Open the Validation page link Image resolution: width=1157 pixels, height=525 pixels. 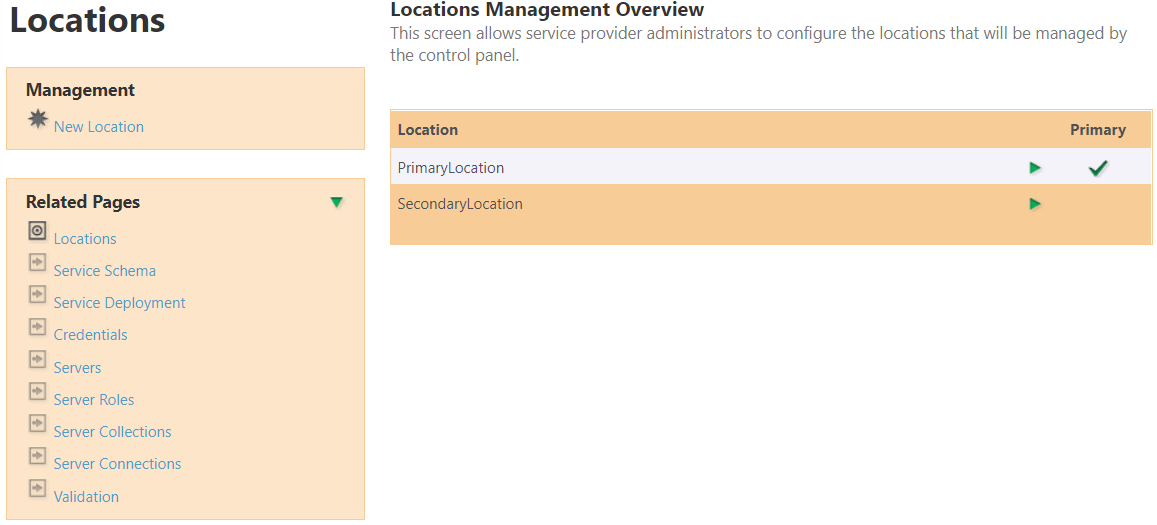pos(86,497)
